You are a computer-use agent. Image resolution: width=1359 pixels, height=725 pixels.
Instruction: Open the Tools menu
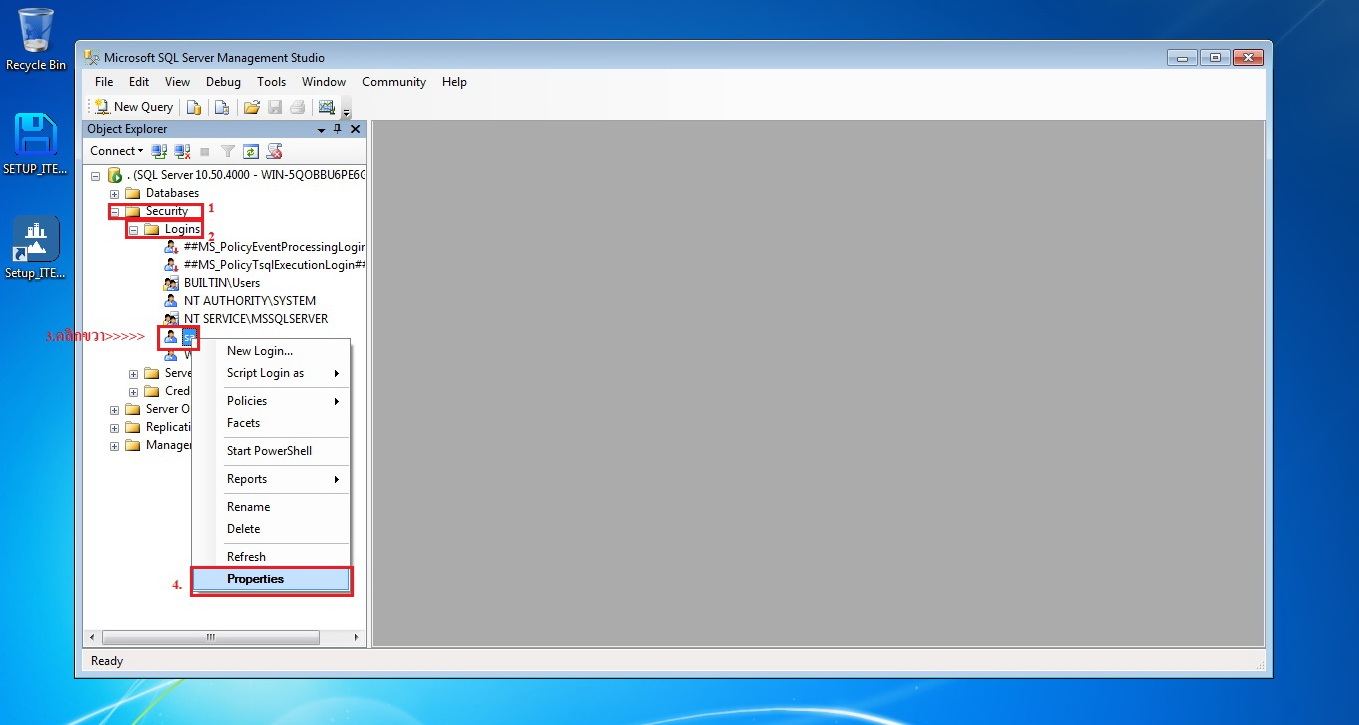[x=271, y=82]
